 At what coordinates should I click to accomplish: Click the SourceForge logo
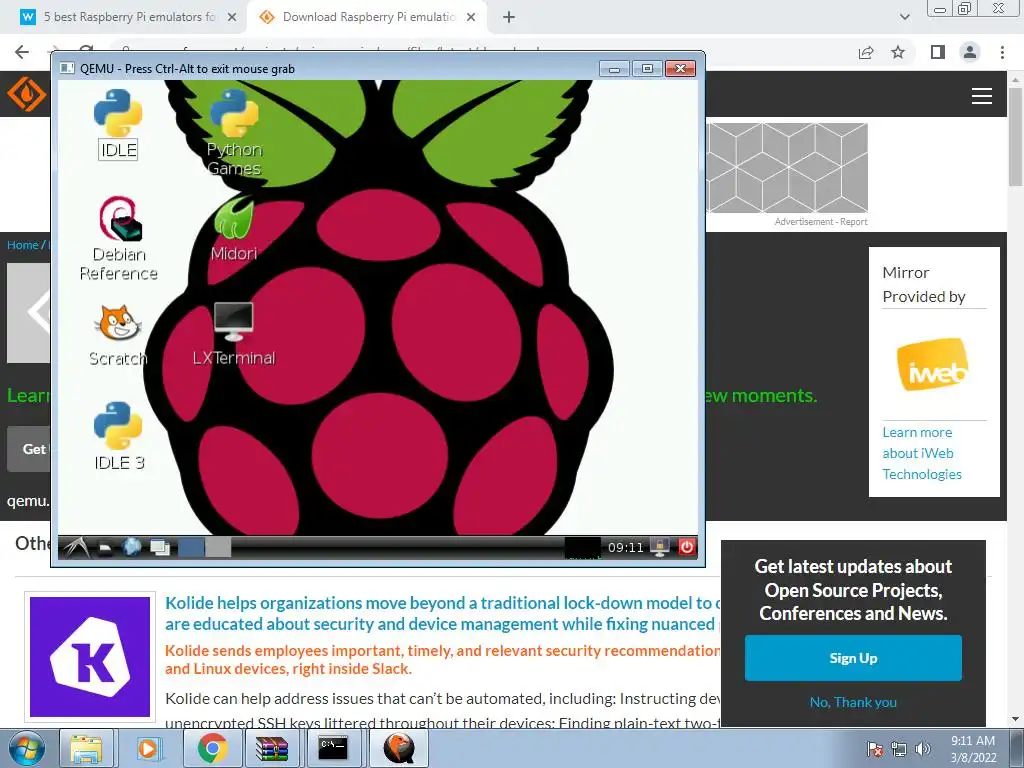(27, 94)
